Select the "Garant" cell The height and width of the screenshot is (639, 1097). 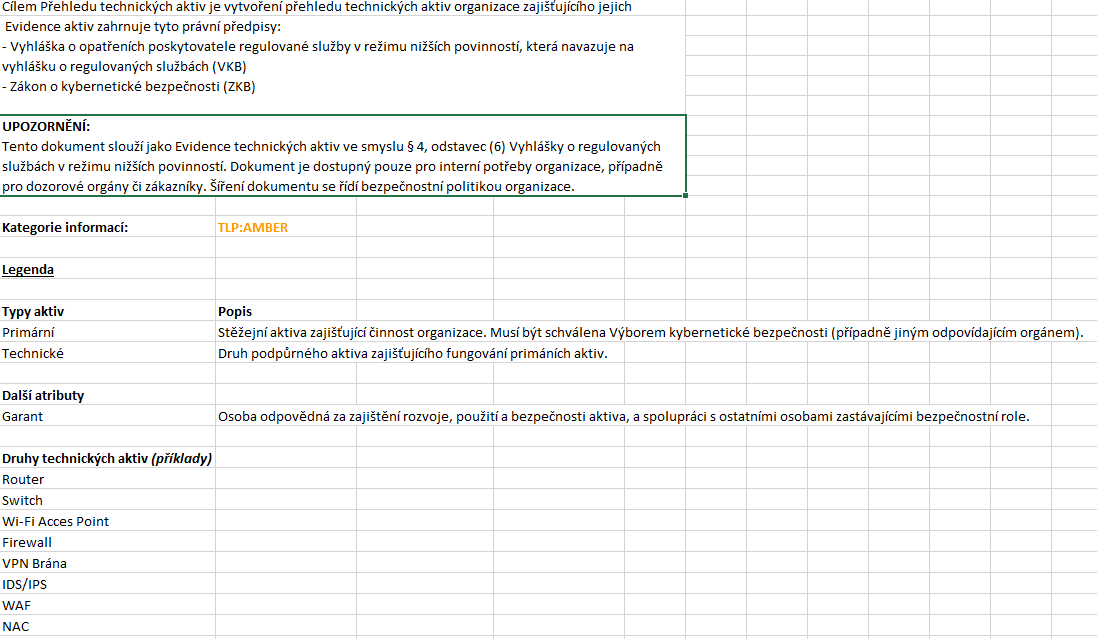[23, 417]
